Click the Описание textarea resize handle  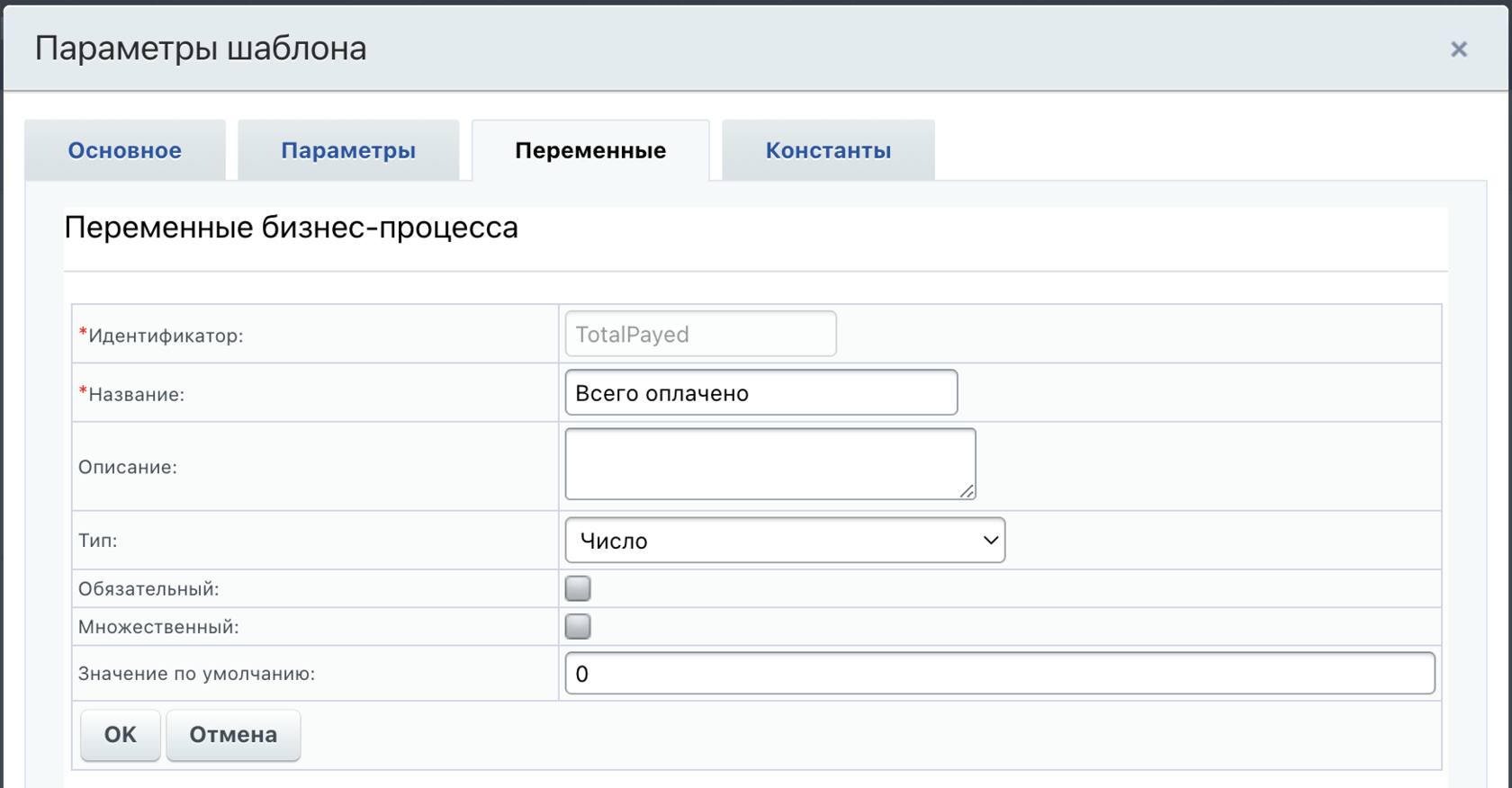coord(967,491)
